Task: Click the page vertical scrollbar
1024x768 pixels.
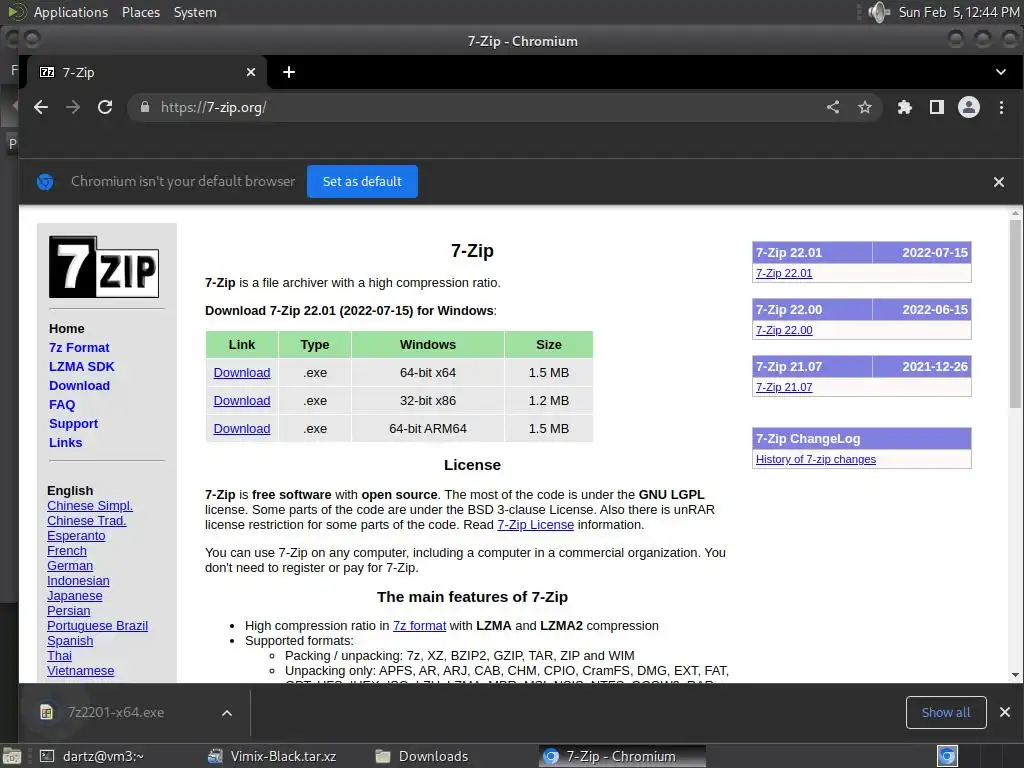Action: 1015,313
